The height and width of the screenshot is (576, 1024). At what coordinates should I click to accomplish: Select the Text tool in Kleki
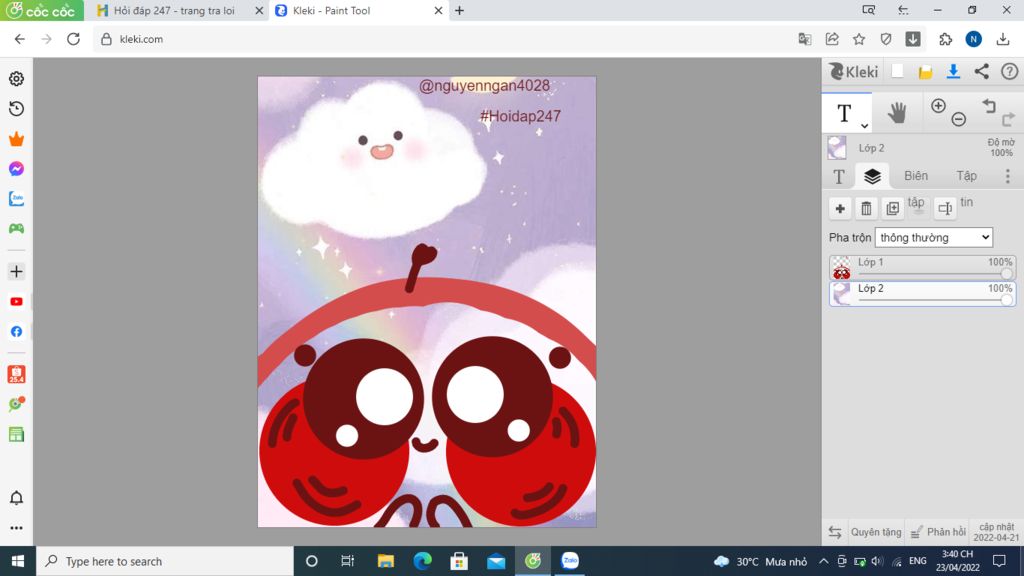tap(844, 113)
